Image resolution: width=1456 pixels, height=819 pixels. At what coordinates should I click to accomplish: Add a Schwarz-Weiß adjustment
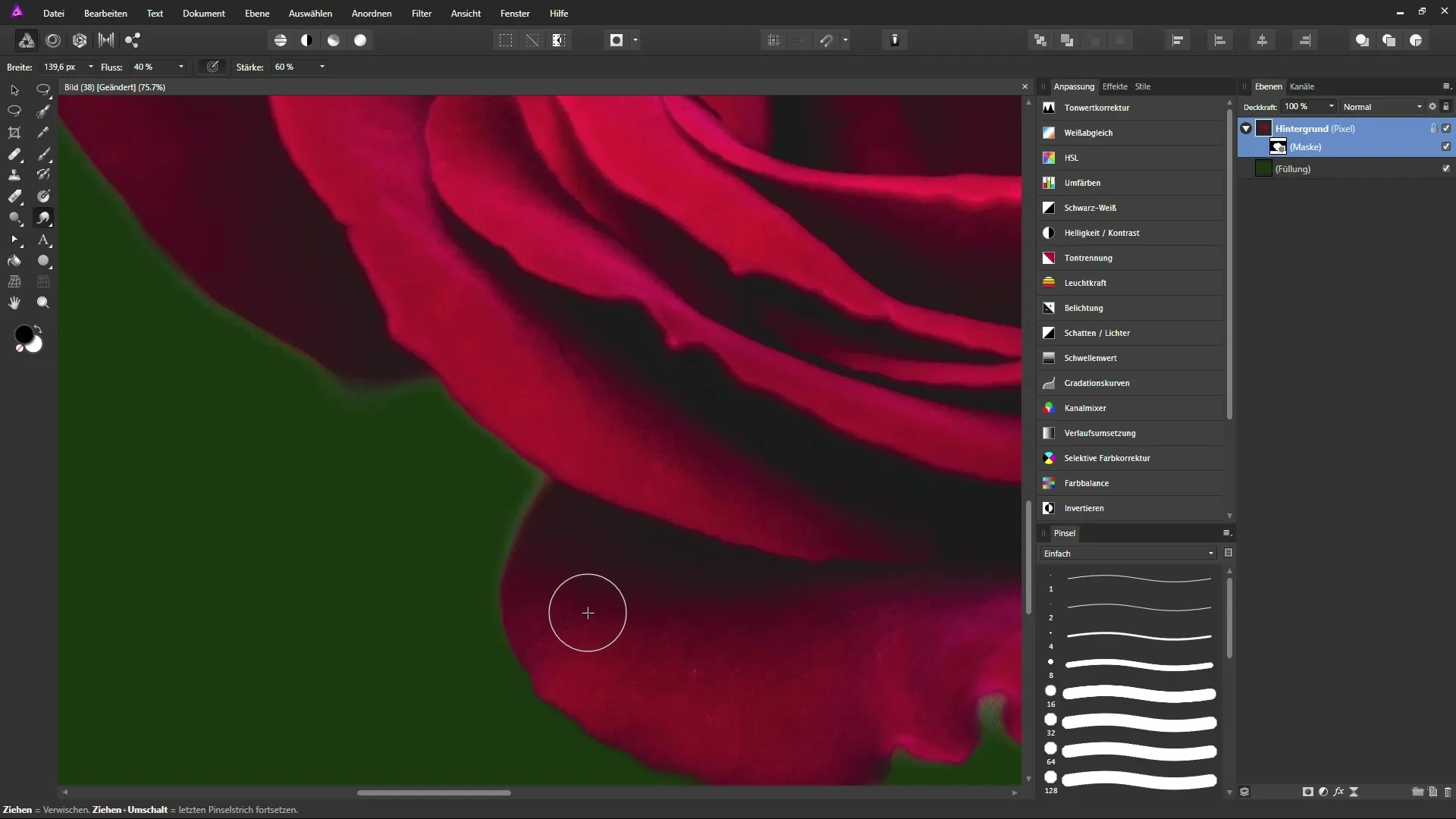(x=1130, y=208)
